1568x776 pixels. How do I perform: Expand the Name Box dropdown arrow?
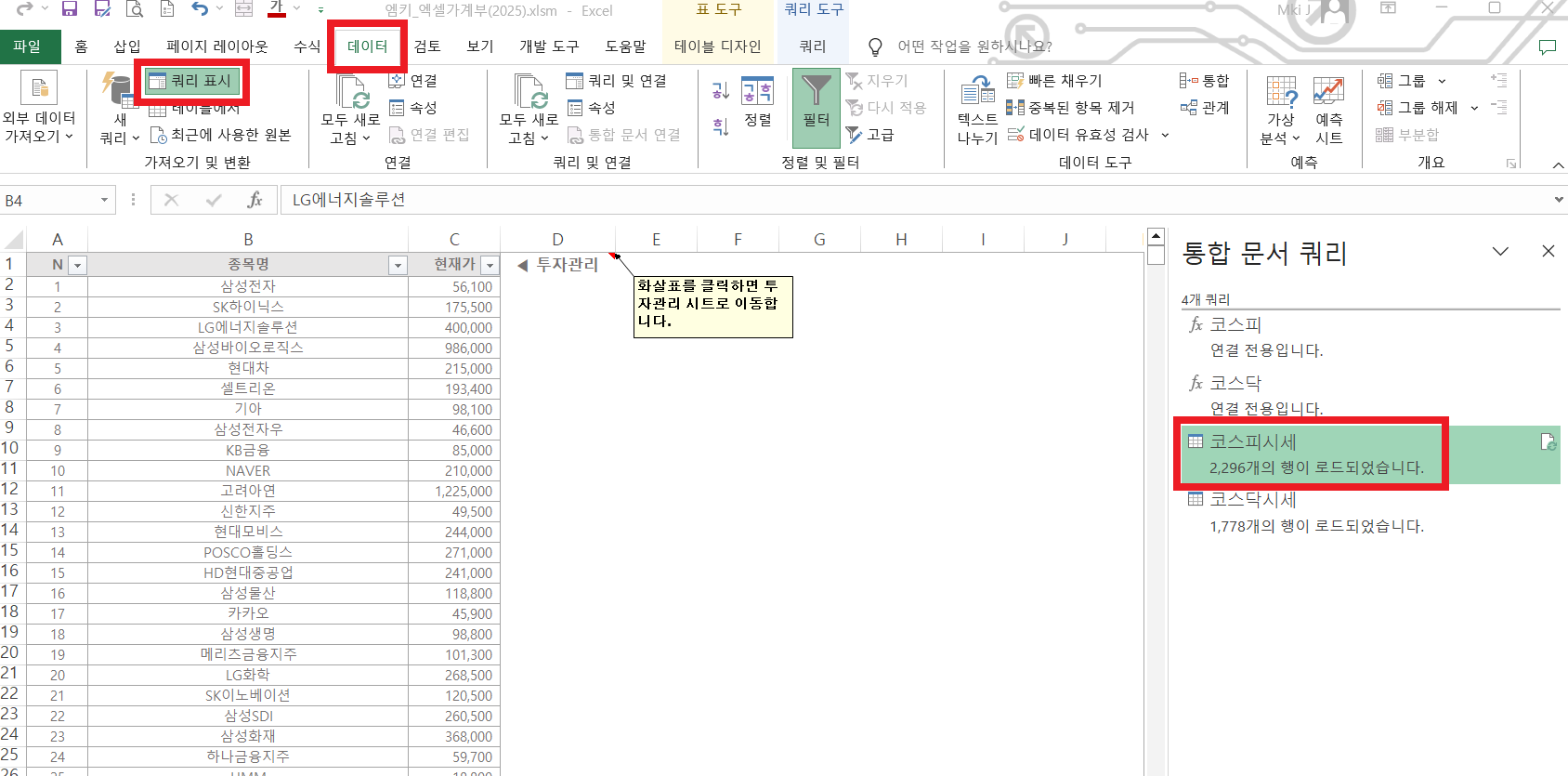coord(104,200)
